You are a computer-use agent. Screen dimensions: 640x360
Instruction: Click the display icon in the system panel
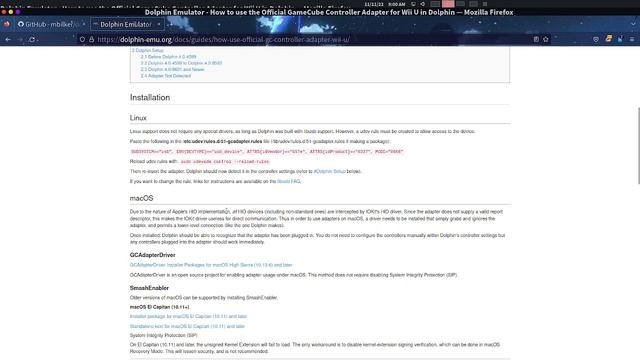pos(413,4)
